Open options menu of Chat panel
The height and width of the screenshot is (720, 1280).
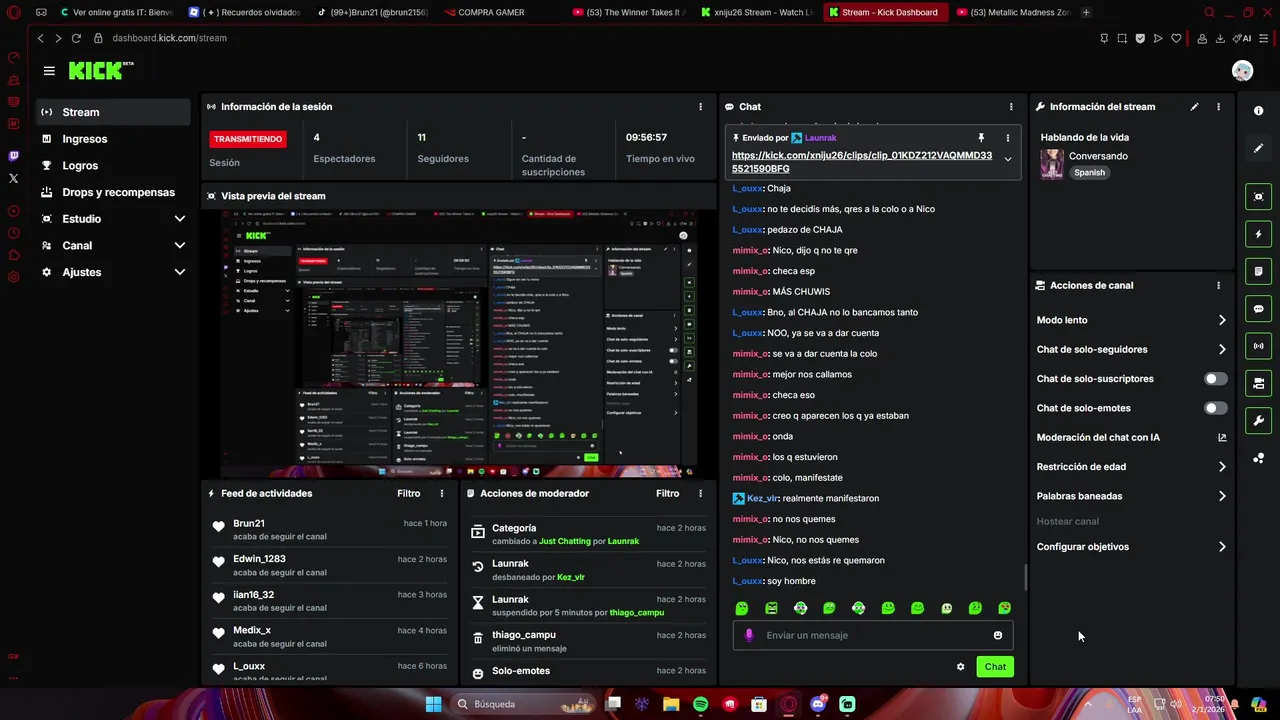tap(1011, 107)
